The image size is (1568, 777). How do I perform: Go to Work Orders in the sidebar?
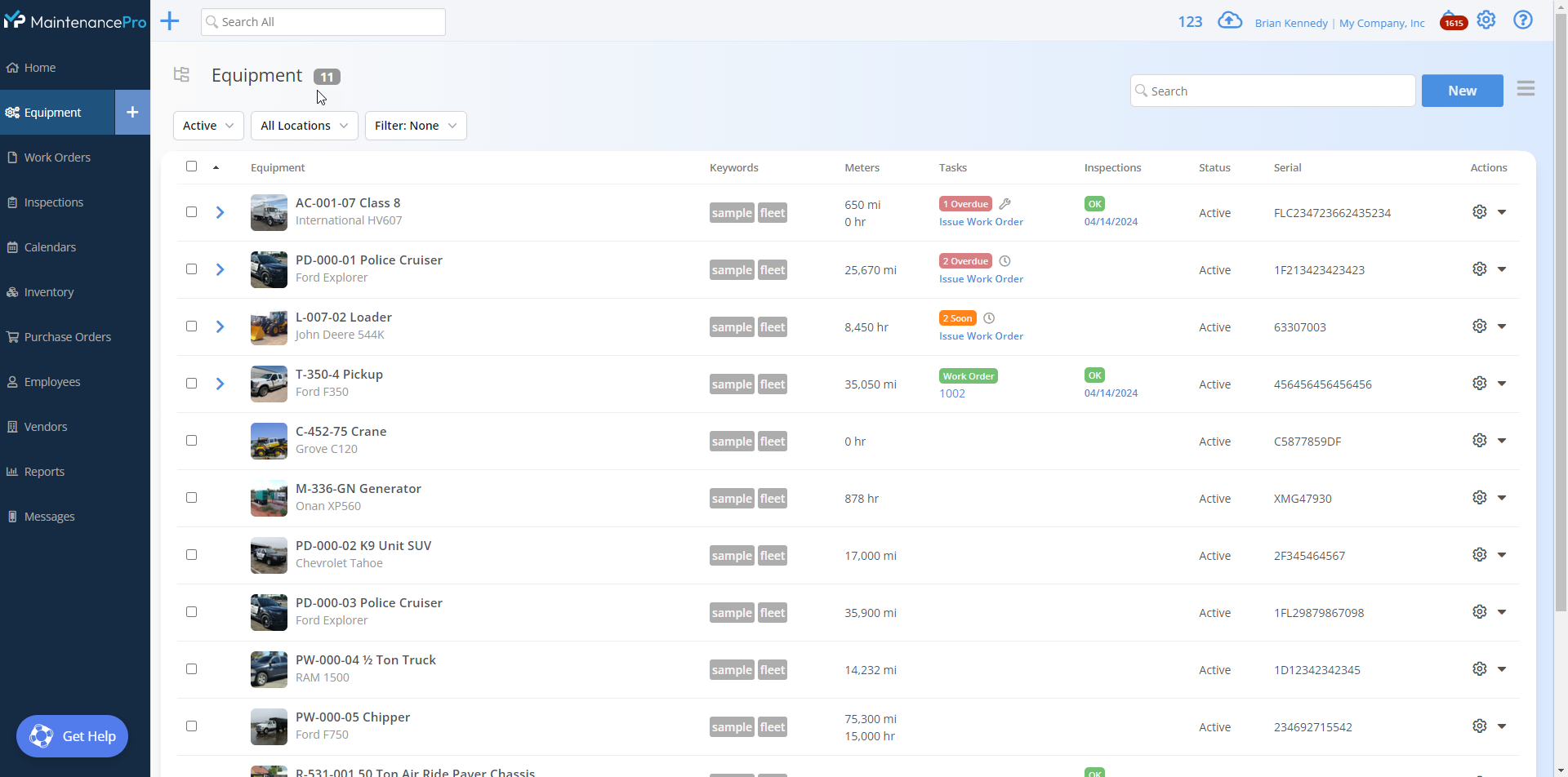pyautogui.click(x=58, y=157)
